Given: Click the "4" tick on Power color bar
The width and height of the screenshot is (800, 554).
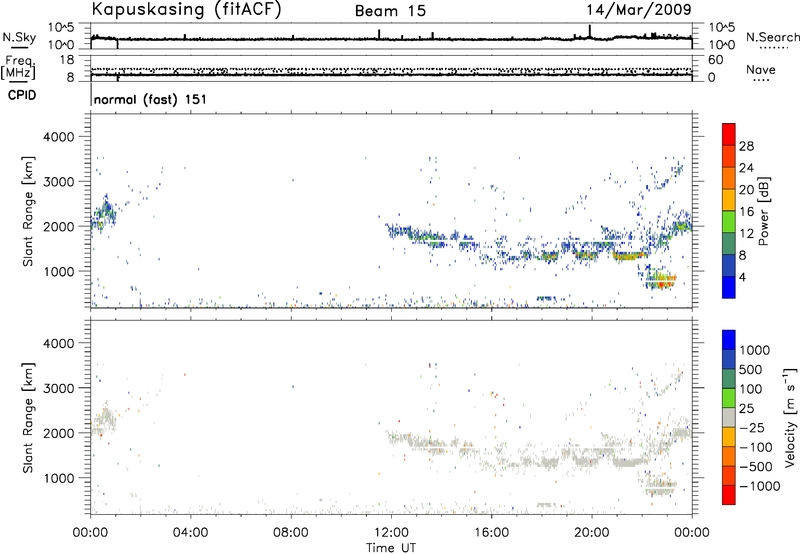Looking at the screenshot, I should 742,277.
